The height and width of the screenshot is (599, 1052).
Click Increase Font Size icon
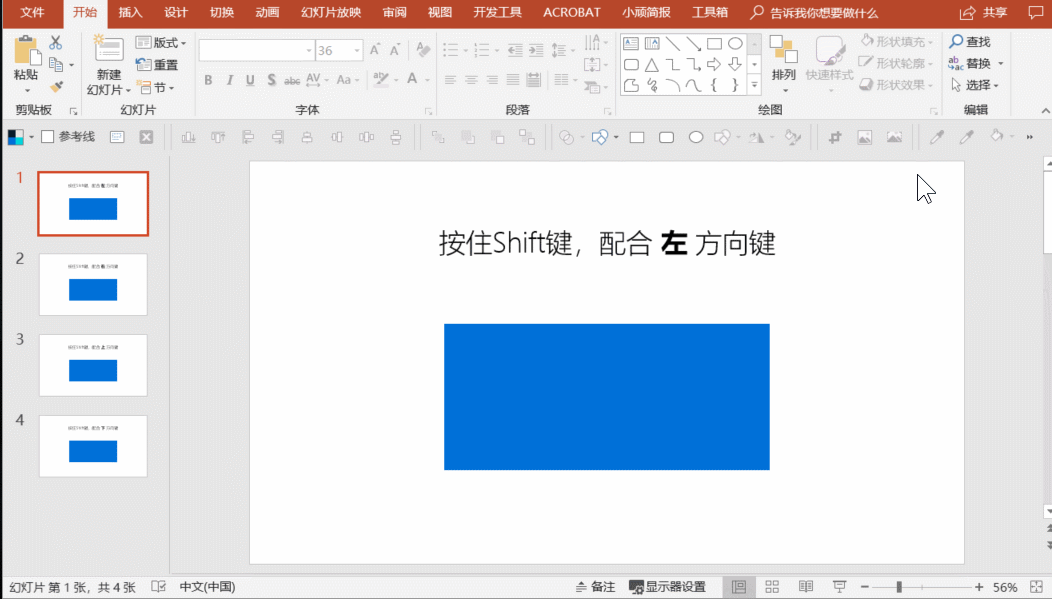(375, 50)
